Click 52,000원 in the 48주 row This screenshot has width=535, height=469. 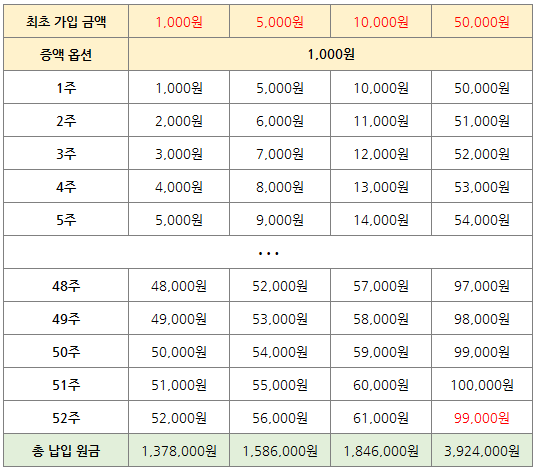click(280, 285)
